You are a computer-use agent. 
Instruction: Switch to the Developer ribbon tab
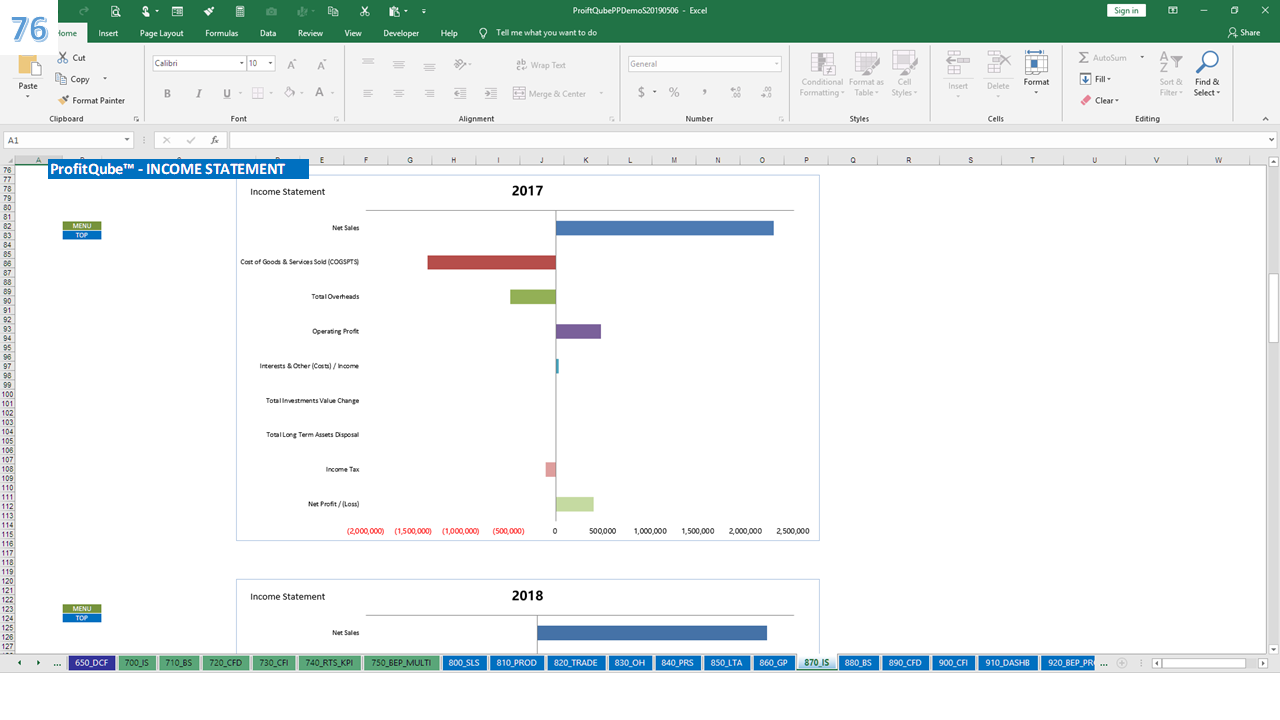click(x=401, y=33)
